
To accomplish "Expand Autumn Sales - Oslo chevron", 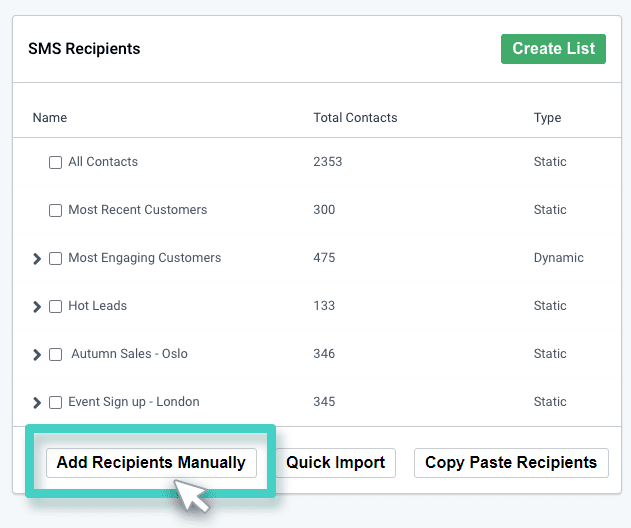I will [x=37, y=355].
